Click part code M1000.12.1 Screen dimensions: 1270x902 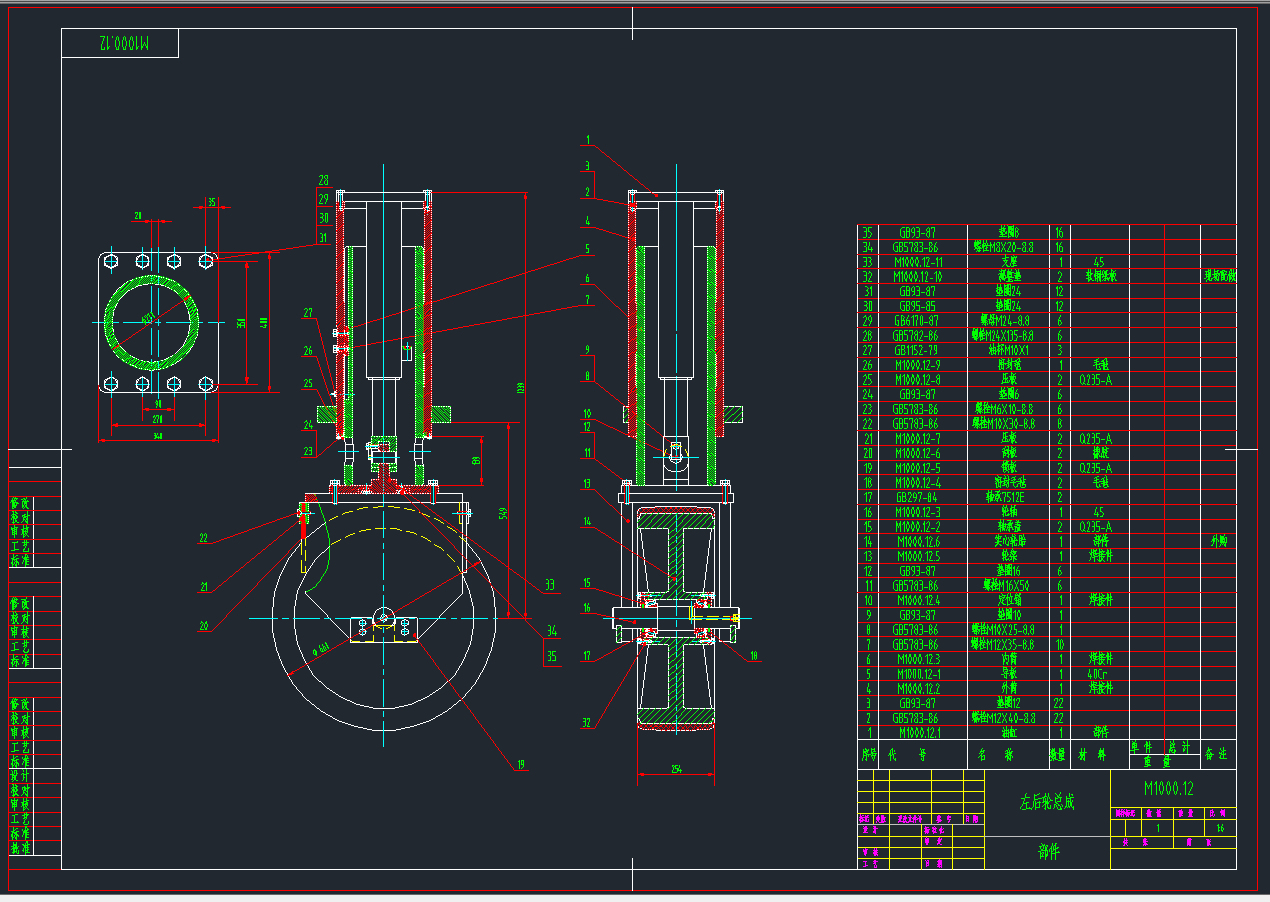918,732
